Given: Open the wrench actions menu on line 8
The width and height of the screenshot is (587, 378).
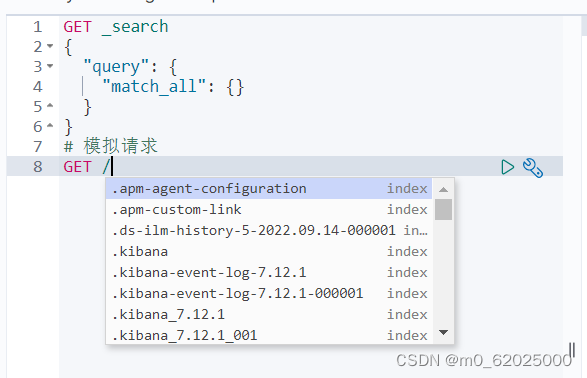Looking at the screenshot, I should click(x=533, y=168).
